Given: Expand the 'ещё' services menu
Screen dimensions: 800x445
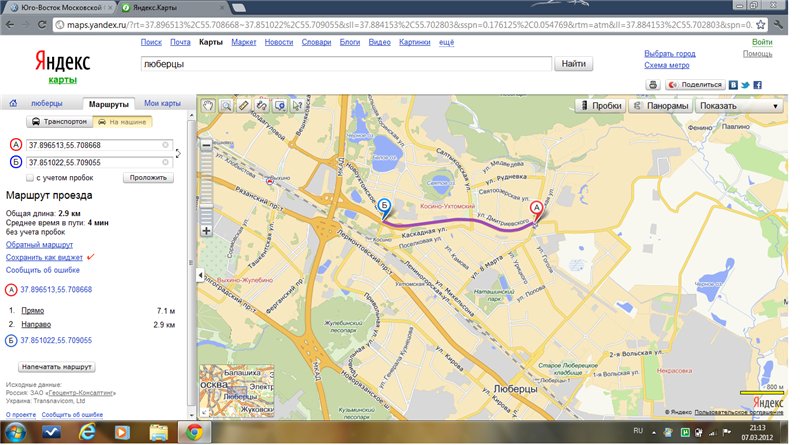Looking at the screenshot, I should 446,43.
